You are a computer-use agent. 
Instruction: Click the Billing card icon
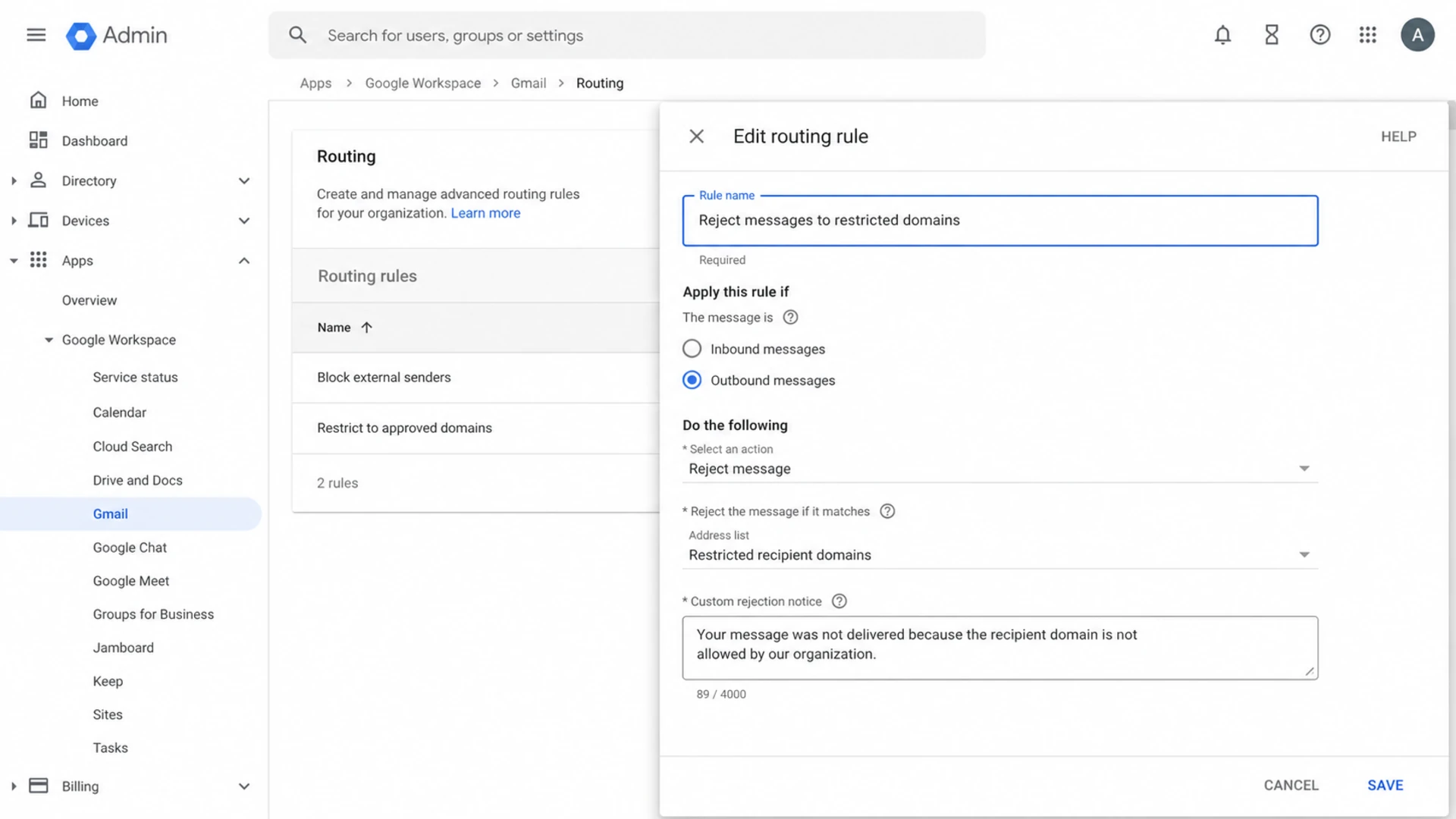point(38,786)
